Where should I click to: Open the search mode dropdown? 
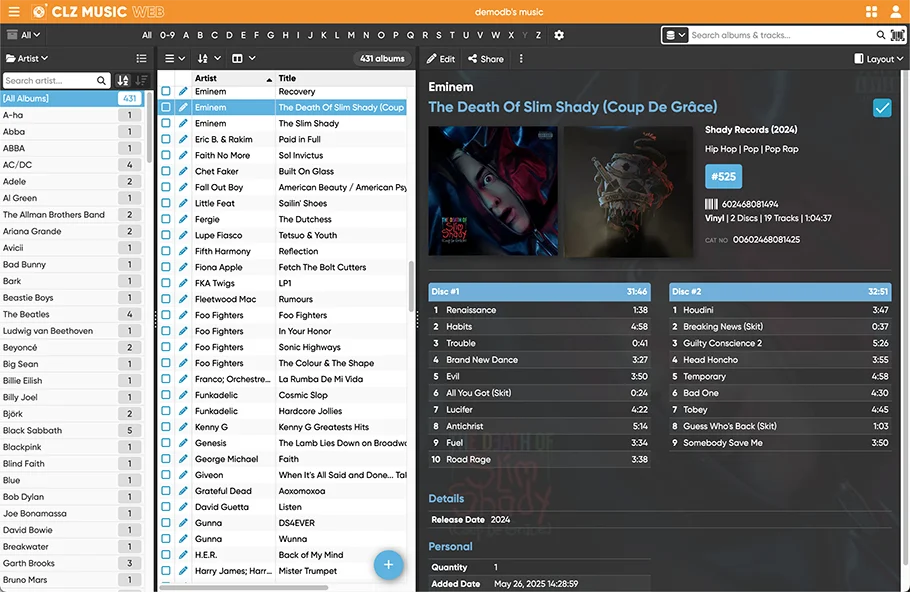675,35
